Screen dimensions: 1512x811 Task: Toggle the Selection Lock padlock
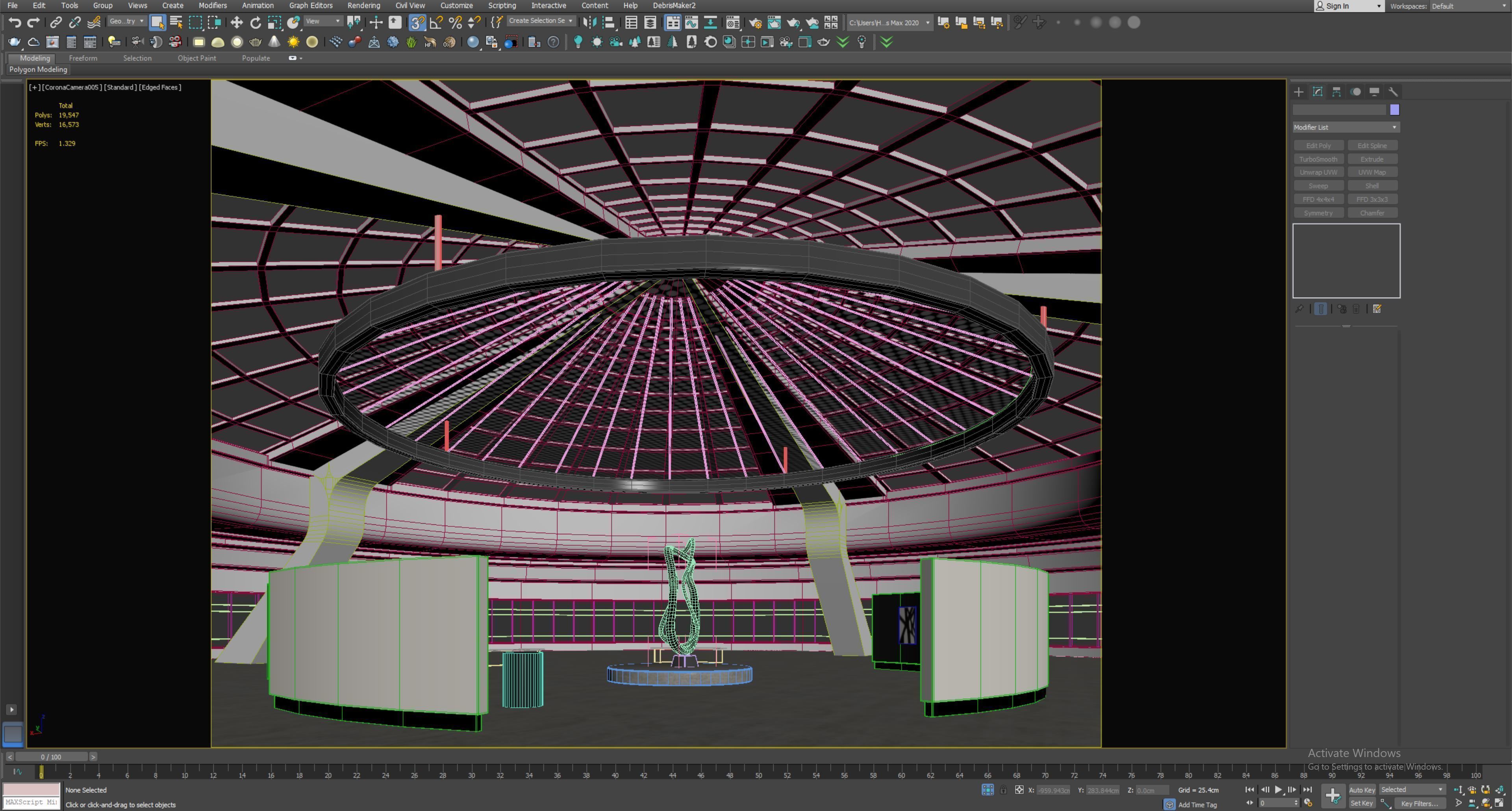click(x=1003, y=790)
